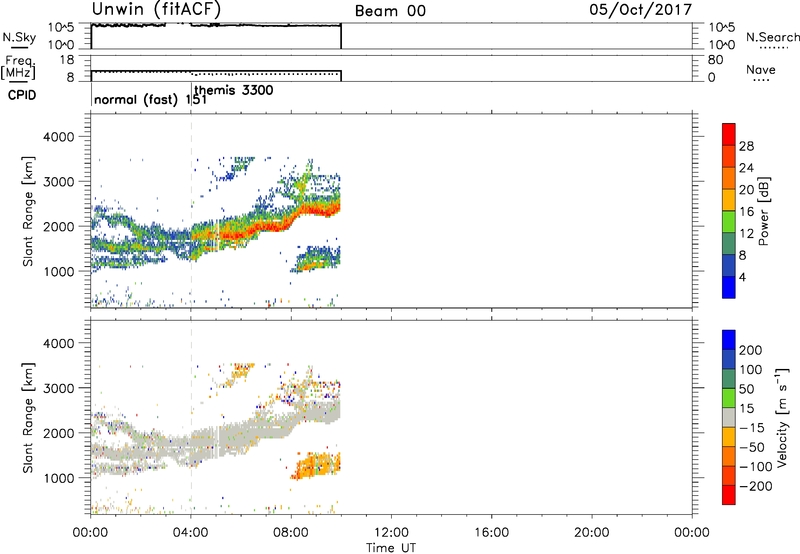Click the gray segment of the velocity color bar
Viewport: 800px width, 554px height.
[x=729, y=417]
